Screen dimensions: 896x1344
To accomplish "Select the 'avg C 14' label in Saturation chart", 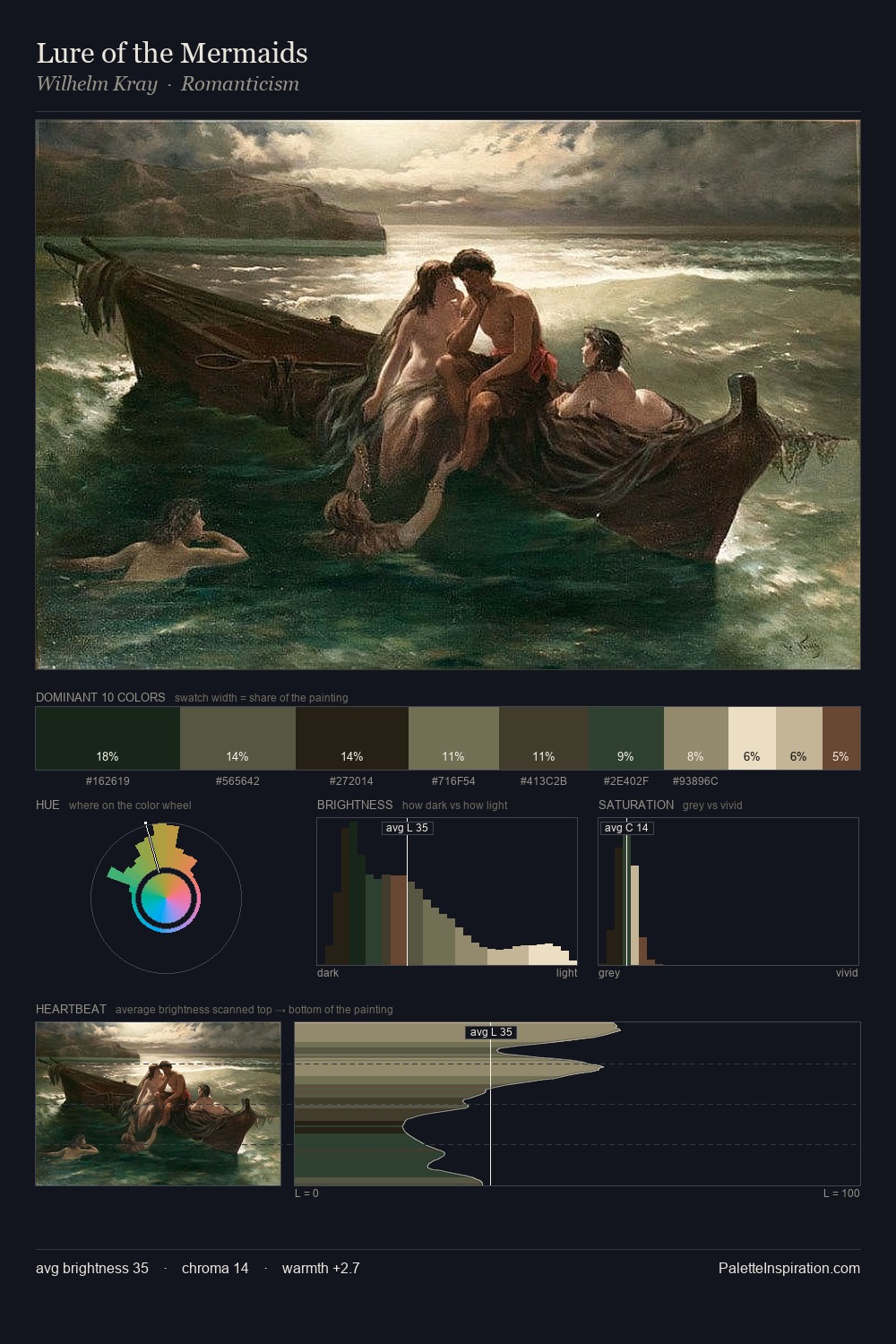I will [626, 828].
